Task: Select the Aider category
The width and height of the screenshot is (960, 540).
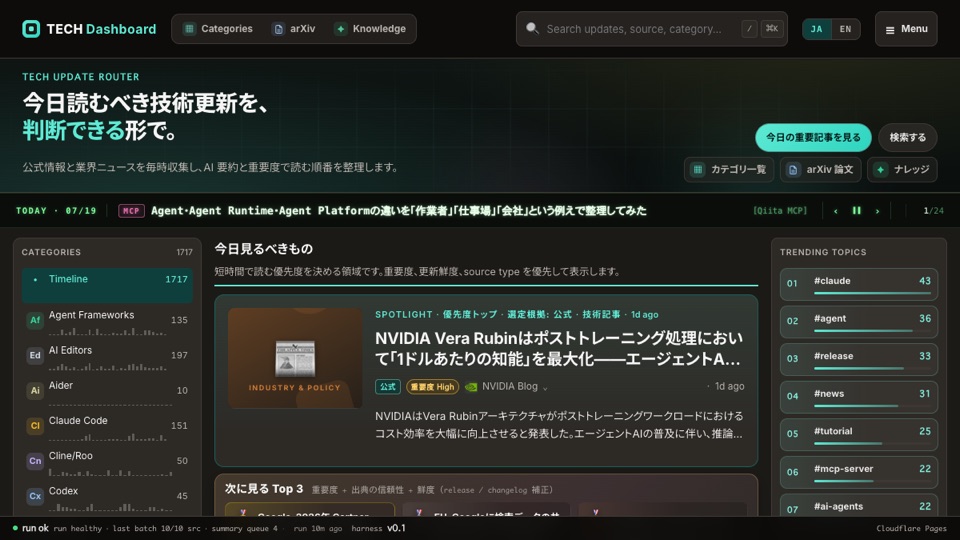Action: pyautogui.click(x=107, y=391)
